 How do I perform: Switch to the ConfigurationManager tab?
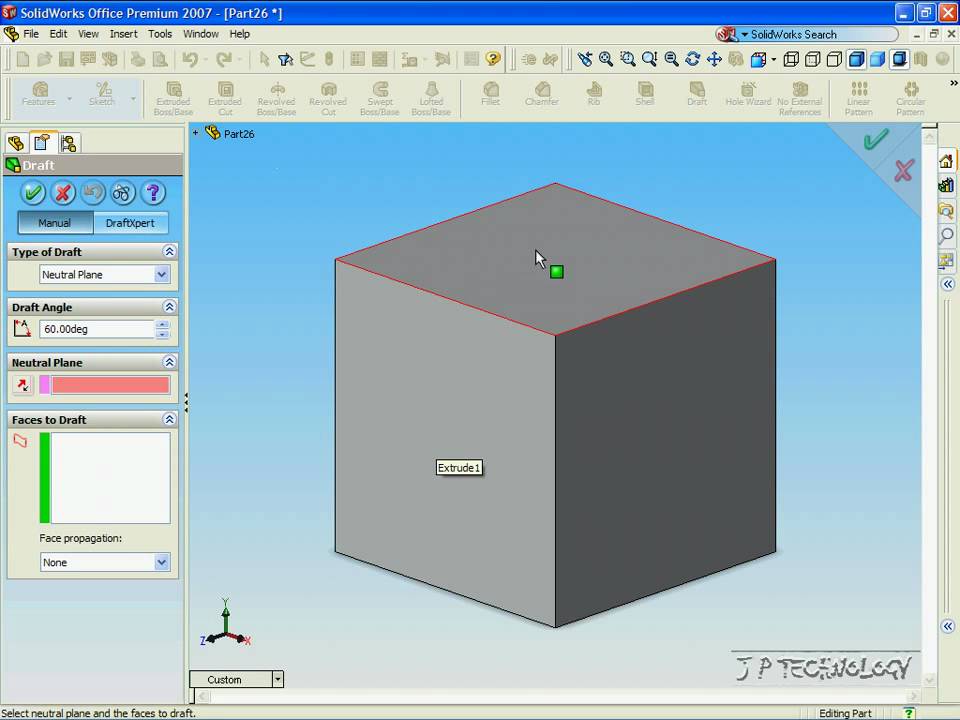point(68,143)
